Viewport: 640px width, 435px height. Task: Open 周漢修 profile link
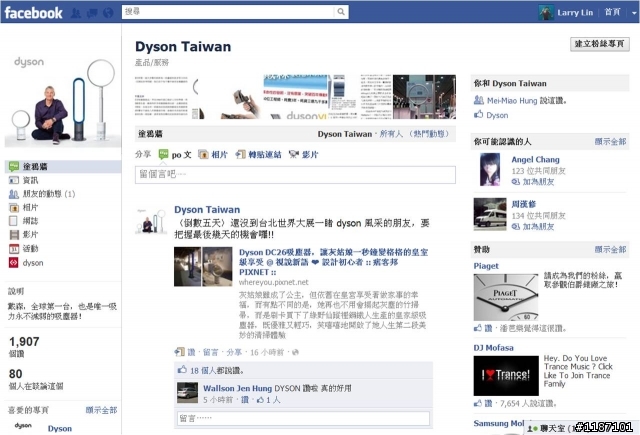[x=524, y=204]
